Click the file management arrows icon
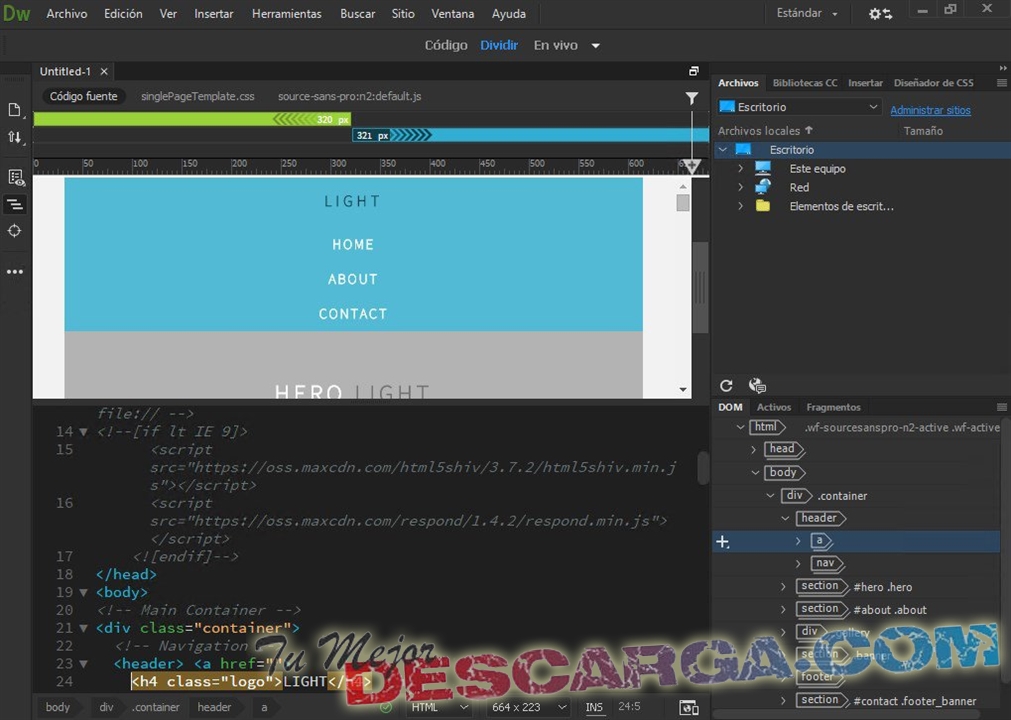 coord(14,137)
